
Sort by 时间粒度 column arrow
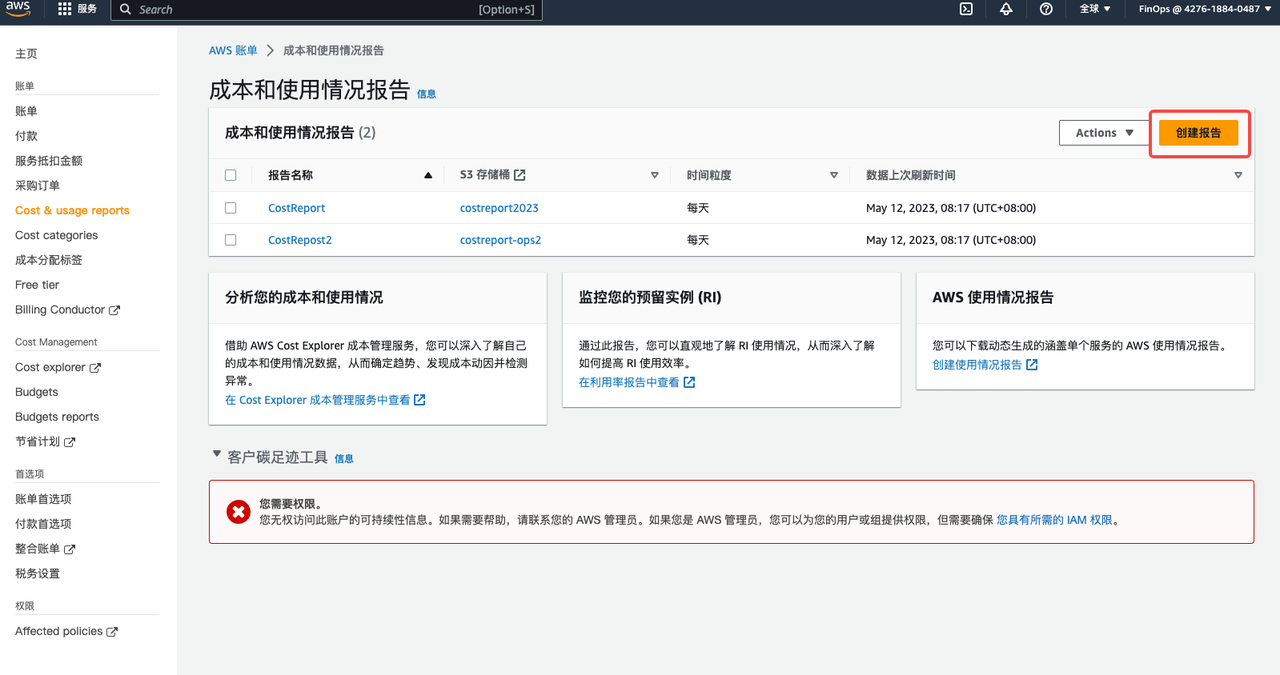(834, 175)
